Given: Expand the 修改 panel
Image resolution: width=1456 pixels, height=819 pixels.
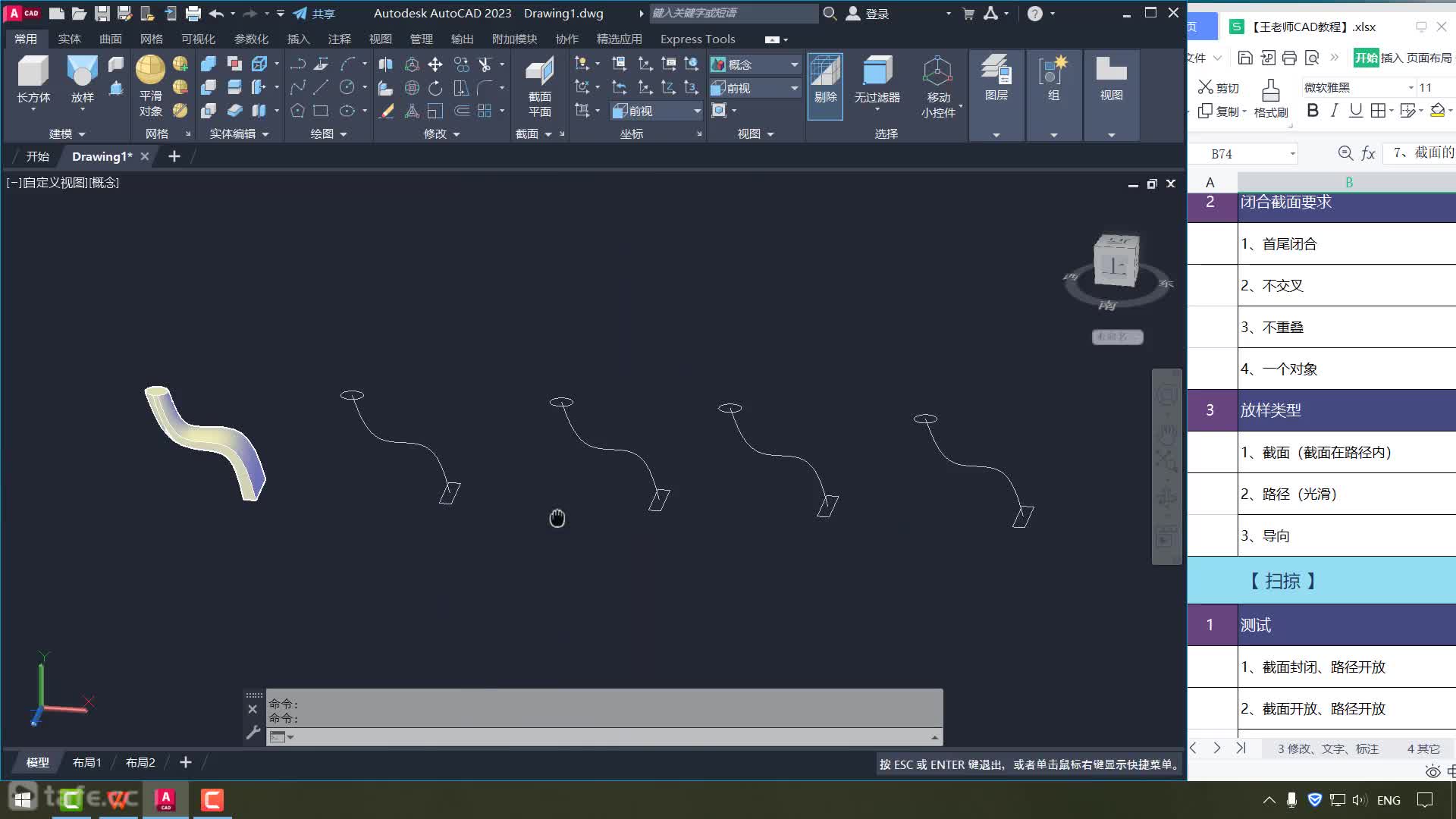Looking at the screenshot, I should [x=442, y=133].
